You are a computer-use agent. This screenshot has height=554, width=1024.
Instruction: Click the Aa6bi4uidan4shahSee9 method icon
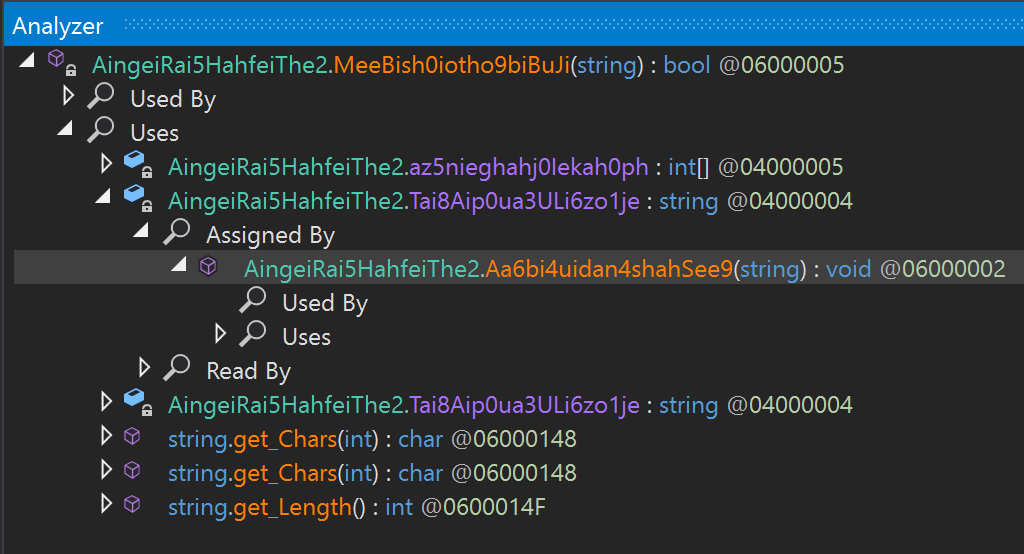209,267
